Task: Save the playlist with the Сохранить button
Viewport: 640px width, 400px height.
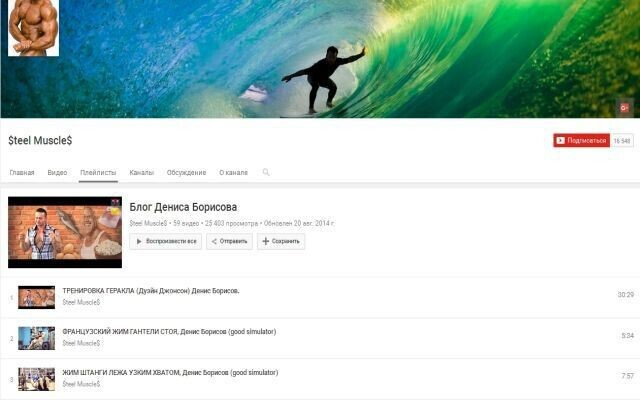Action: 281,241
